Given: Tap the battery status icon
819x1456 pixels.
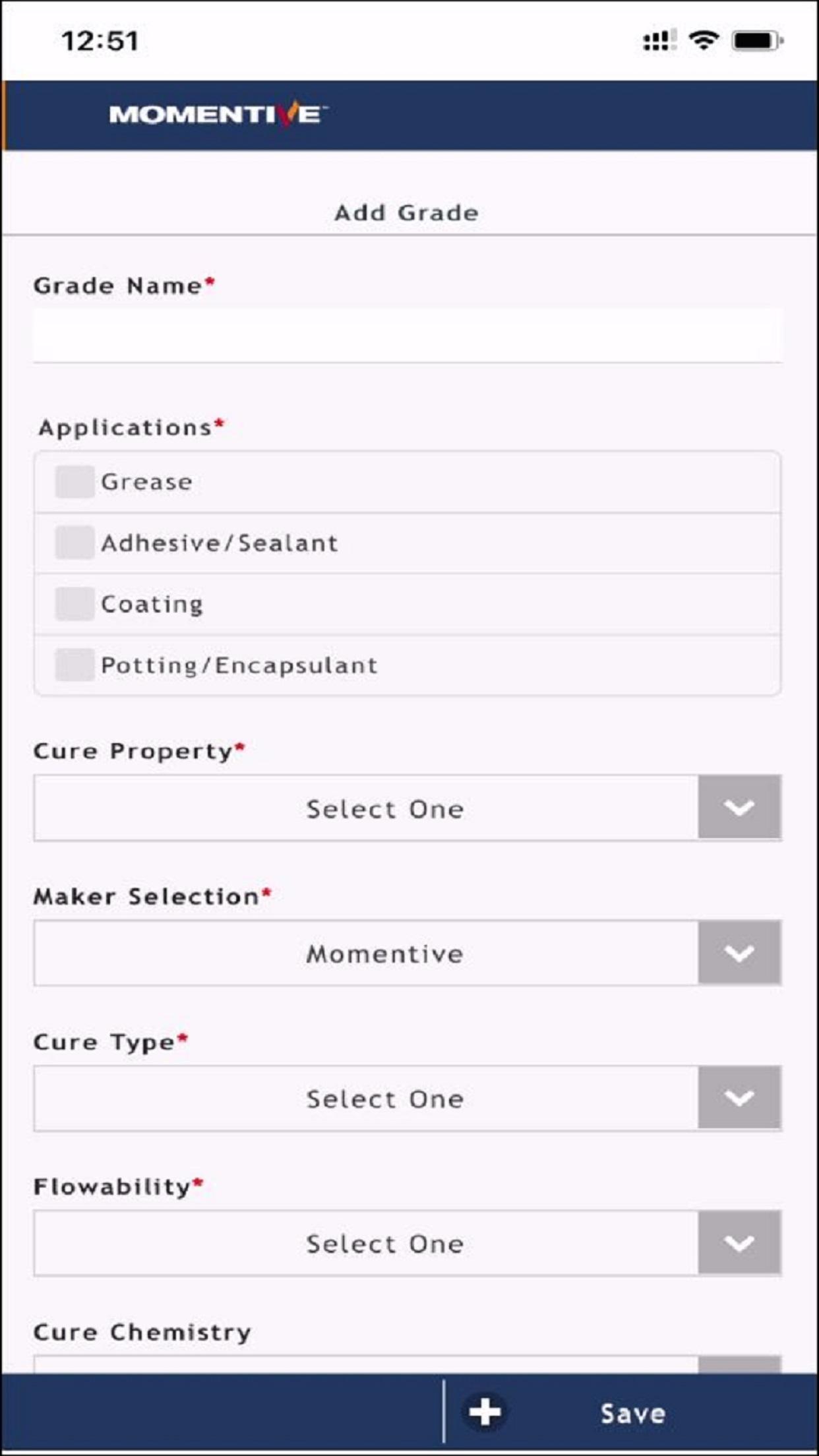Looking at the screenshot, I should click(757, 41).
